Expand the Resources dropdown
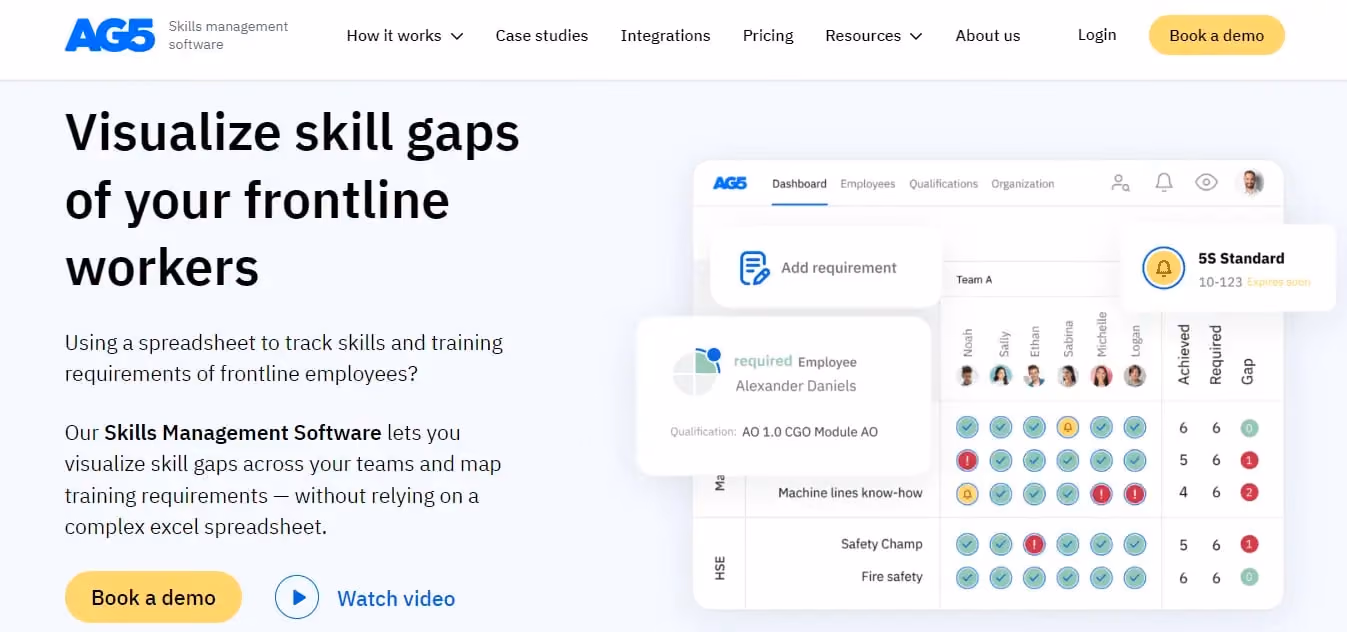This screenshot has height=632, width=1347. coord(874,35)
